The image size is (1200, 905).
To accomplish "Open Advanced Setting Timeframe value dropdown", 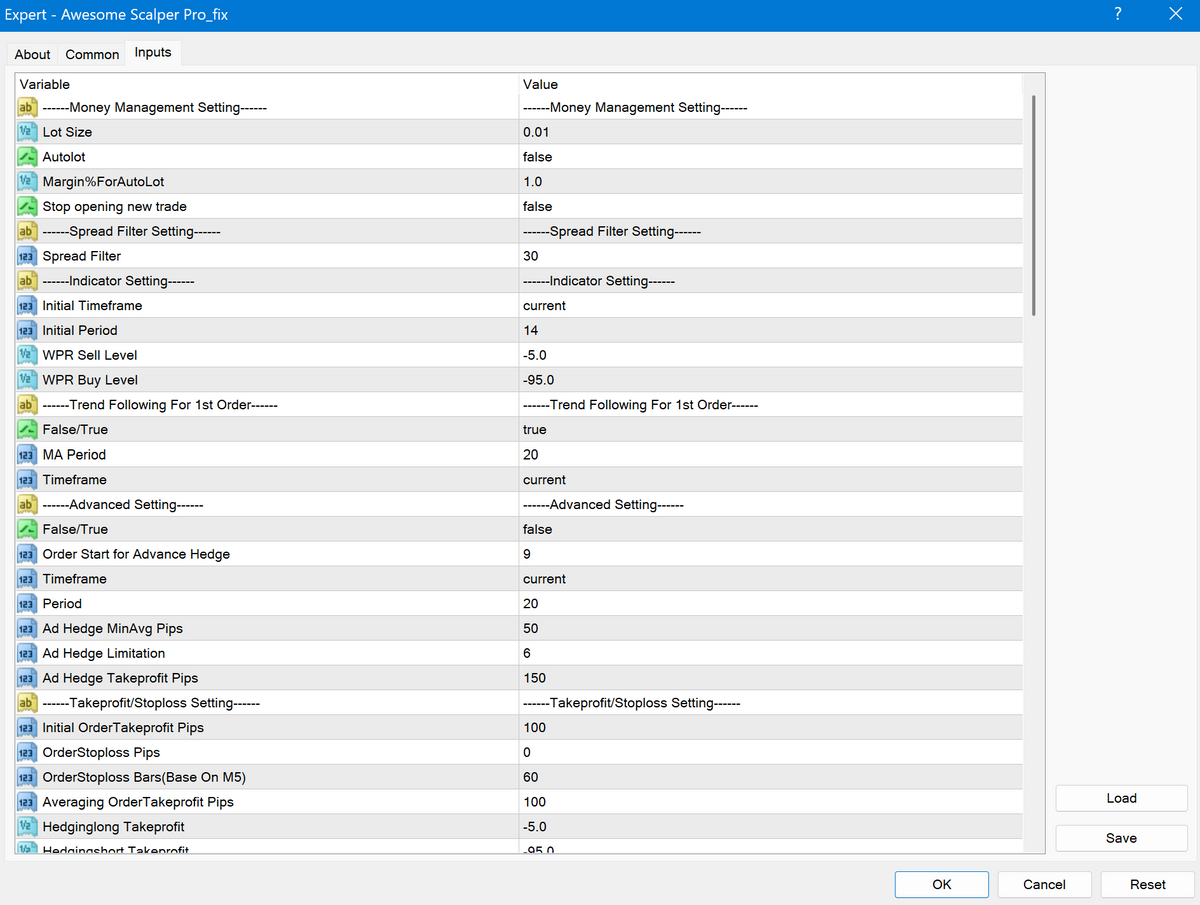I will [544, 579].
